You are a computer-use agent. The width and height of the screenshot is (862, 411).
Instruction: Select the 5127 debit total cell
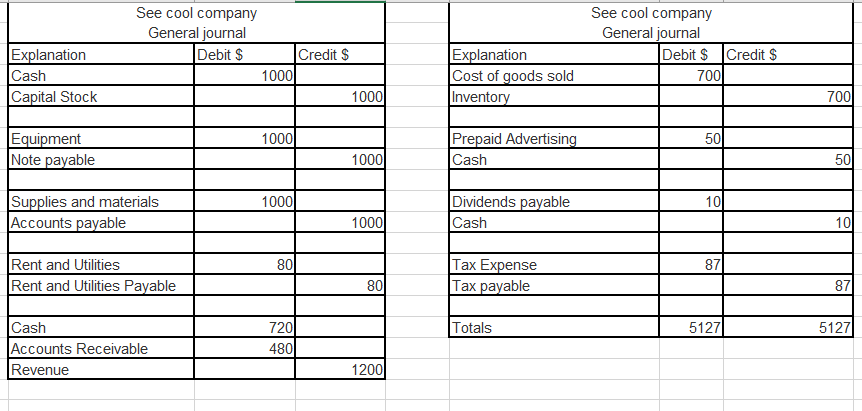692,328
